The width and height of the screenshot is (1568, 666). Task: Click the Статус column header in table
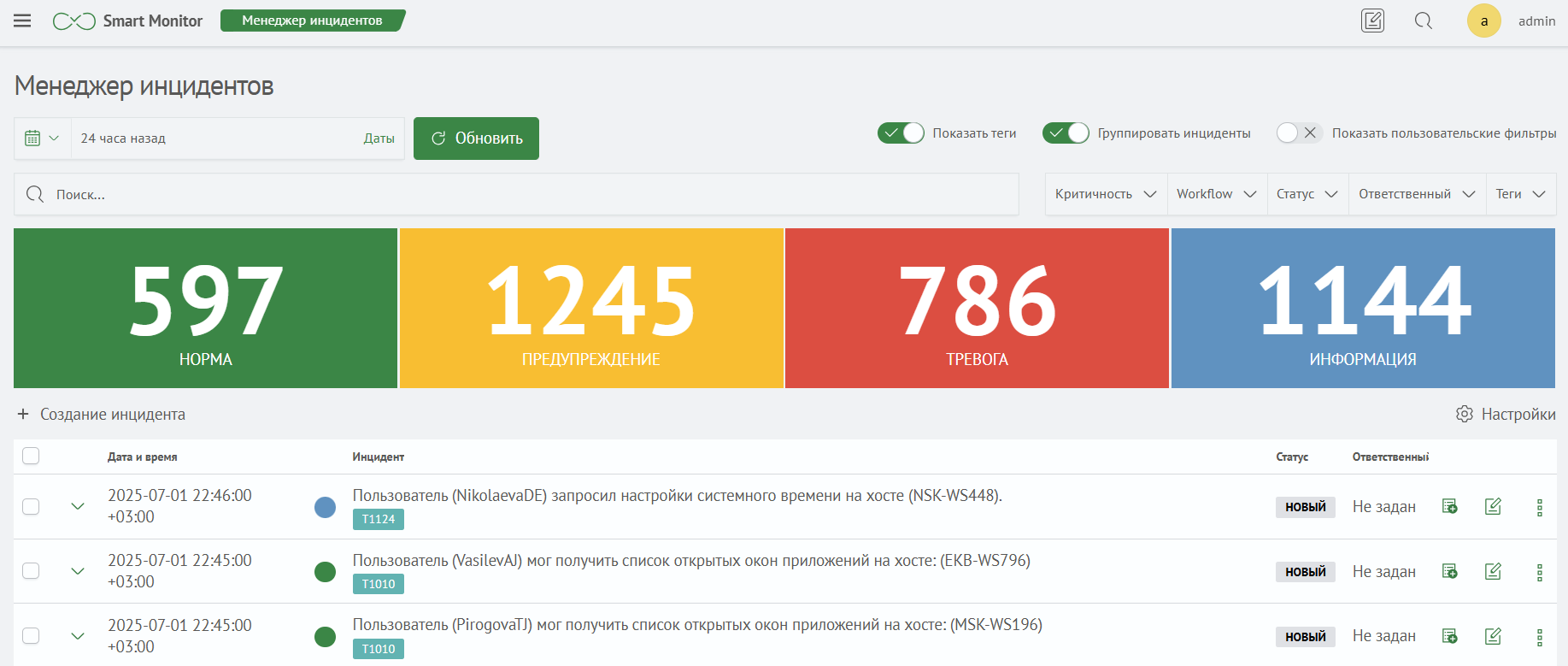tap(1292, 457)
